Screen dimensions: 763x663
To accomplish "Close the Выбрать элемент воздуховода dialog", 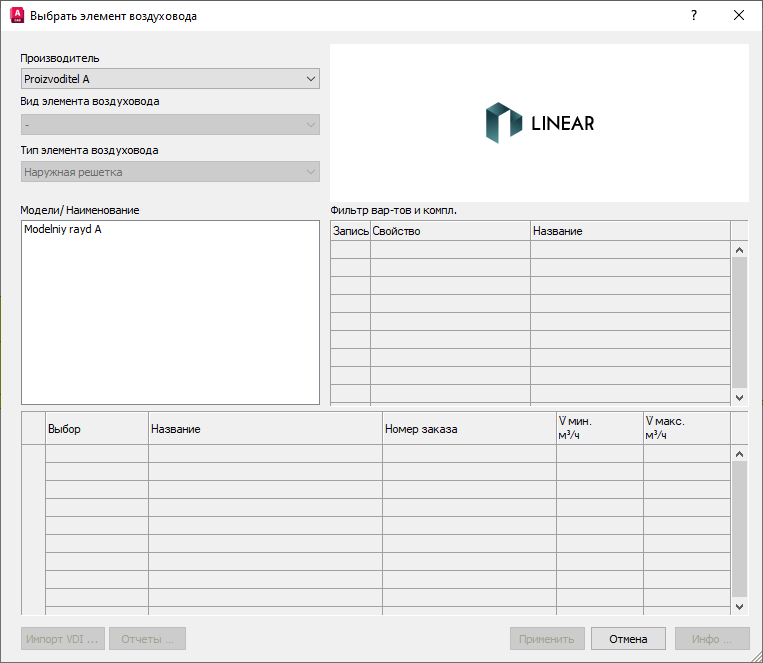I will [x=739, y=16].
